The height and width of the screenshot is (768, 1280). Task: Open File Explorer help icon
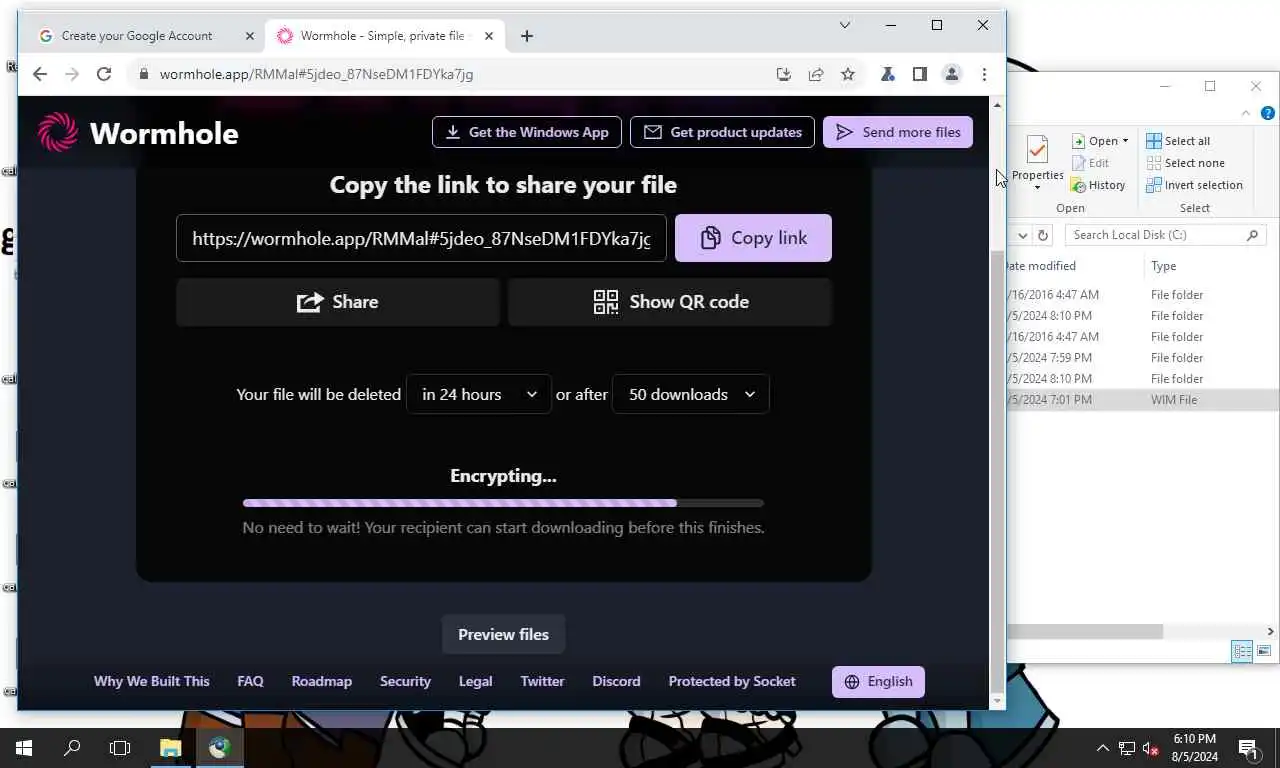[1268, 114]
